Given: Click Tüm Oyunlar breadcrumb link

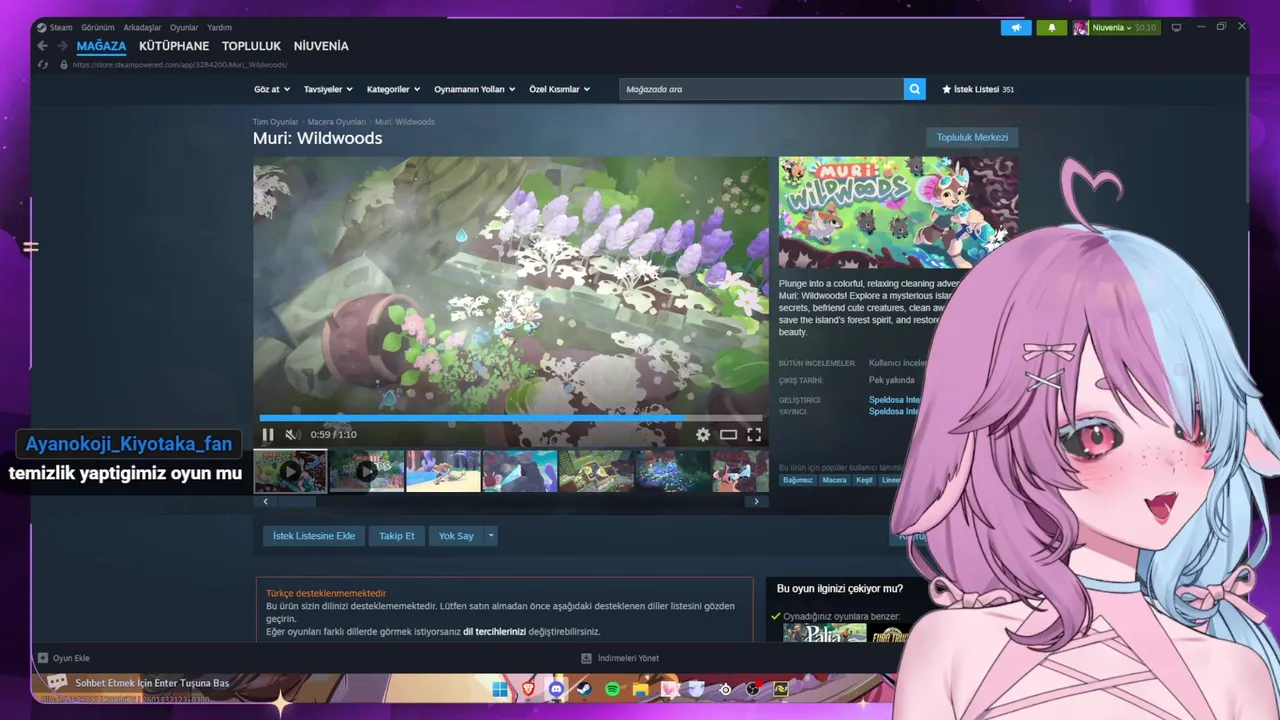Looking at the screenshot, I should [x=276, y=122].
